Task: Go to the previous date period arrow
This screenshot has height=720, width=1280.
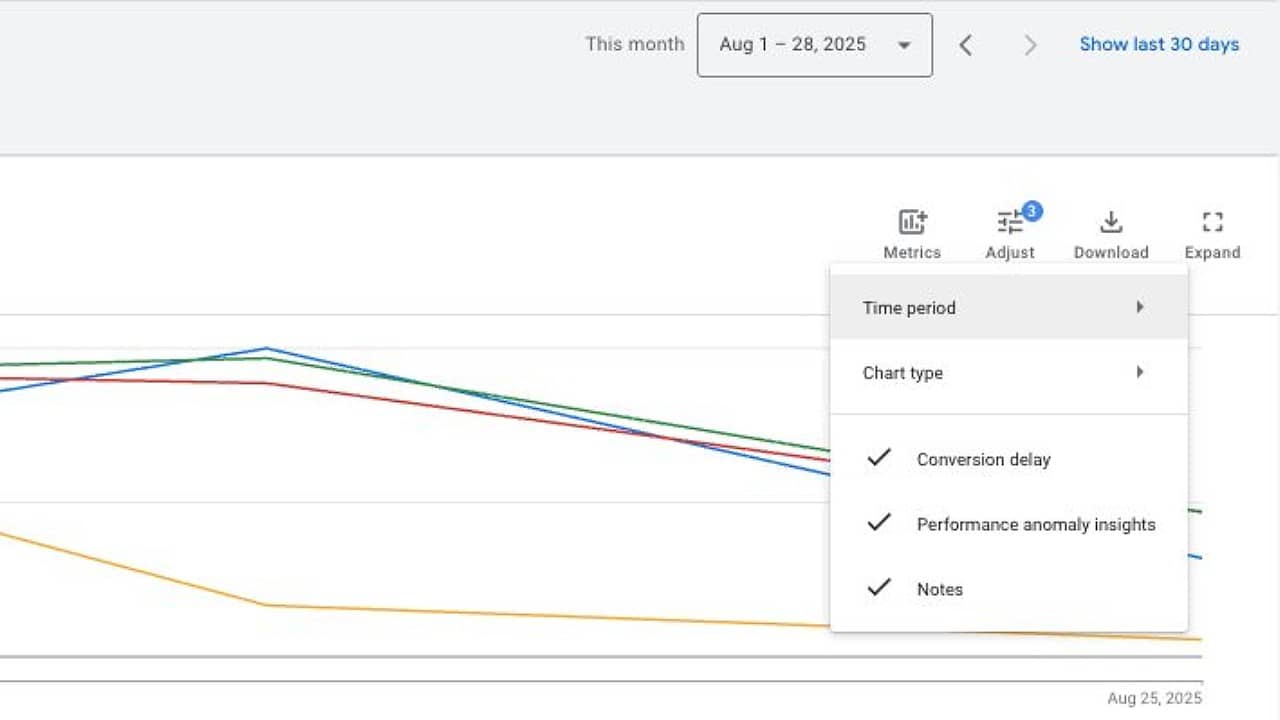Action: pos(965,45)
